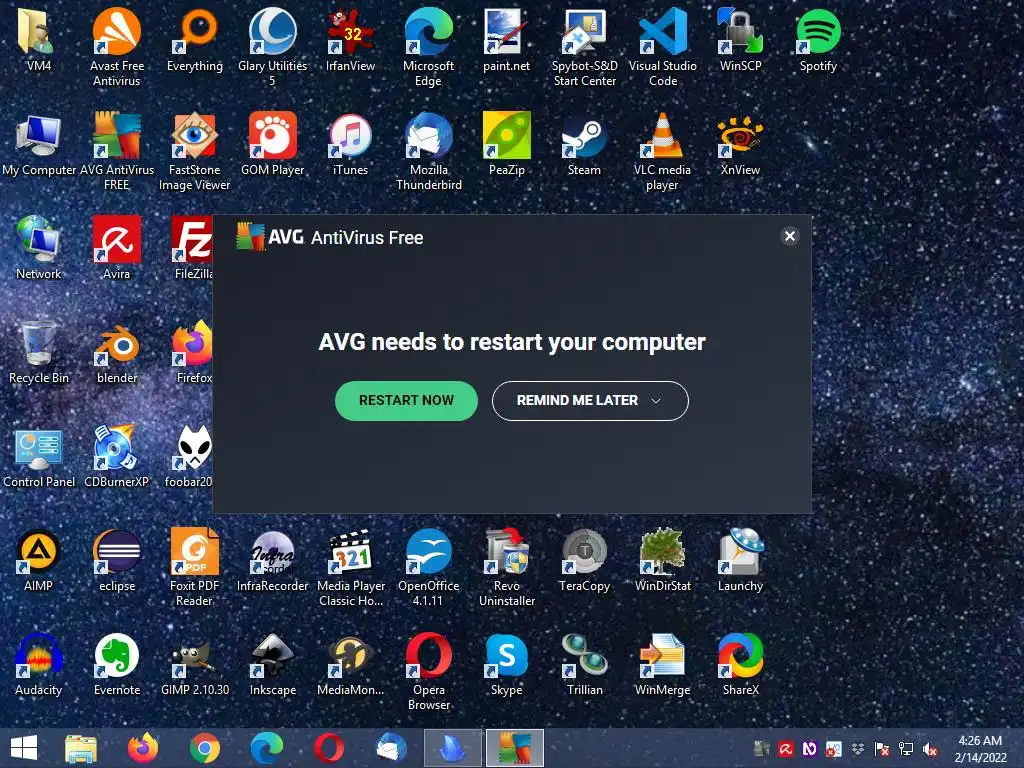Launch Firefox from the taskbar

point(142,748)
